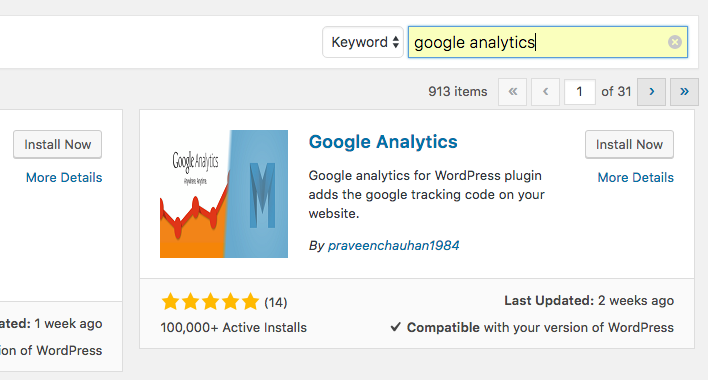
Task: Open the Google Analytics plugin title link
Action: [383, 142]
